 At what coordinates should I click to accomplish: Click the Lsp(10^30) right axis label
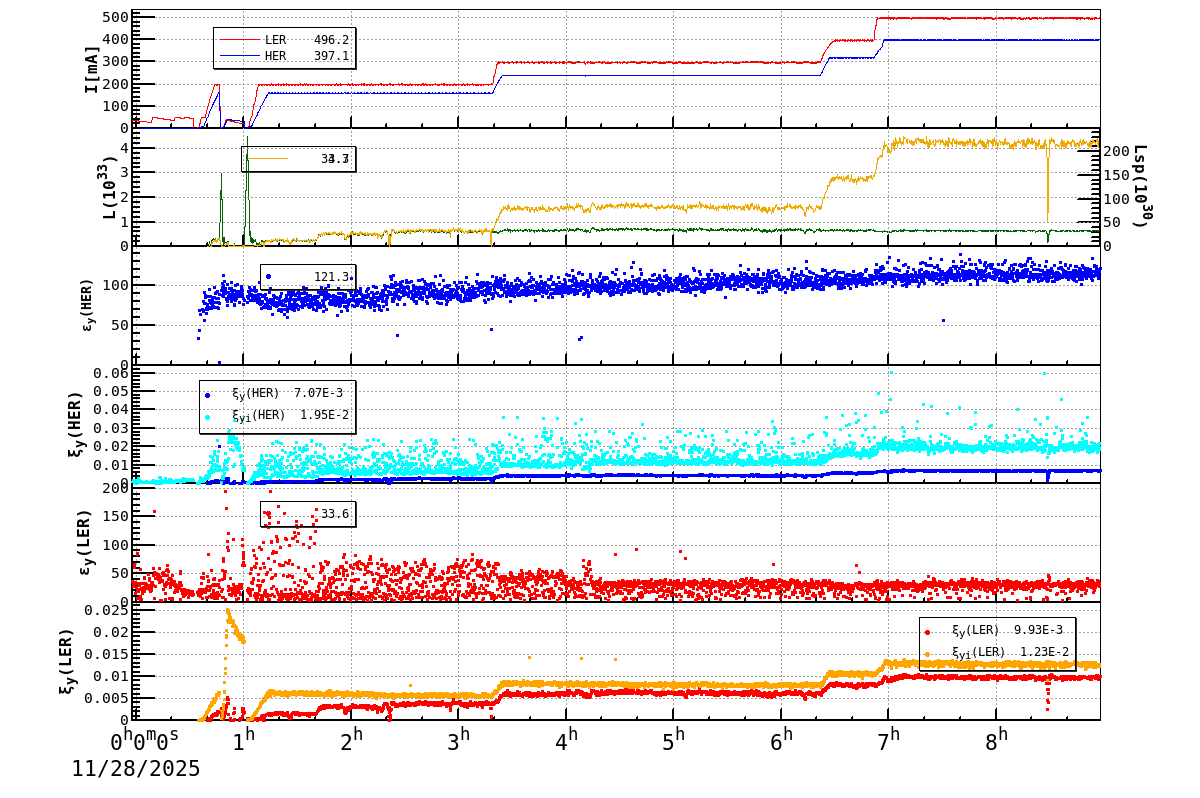click(1141, 186)
